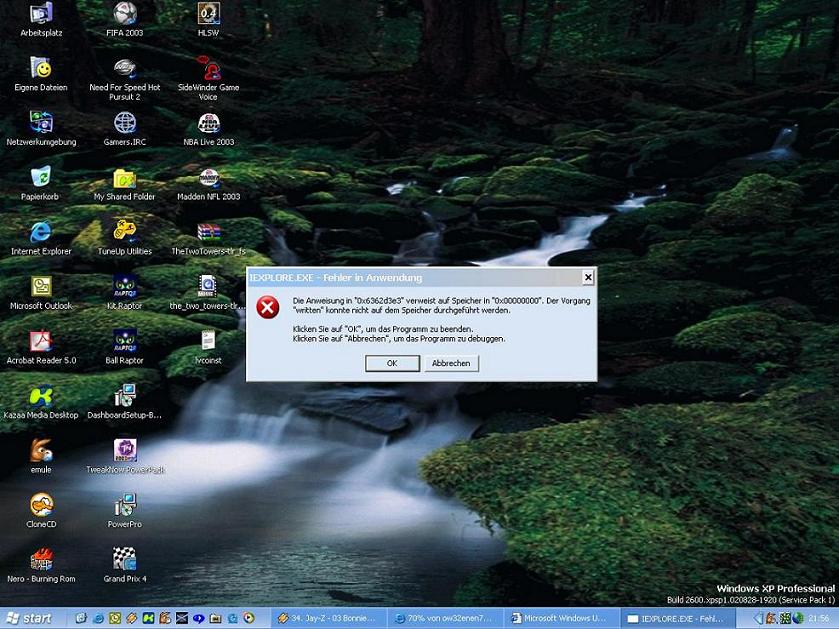
Task: Launch Windows Media Player from quick launch
Action: coord(249,618)
